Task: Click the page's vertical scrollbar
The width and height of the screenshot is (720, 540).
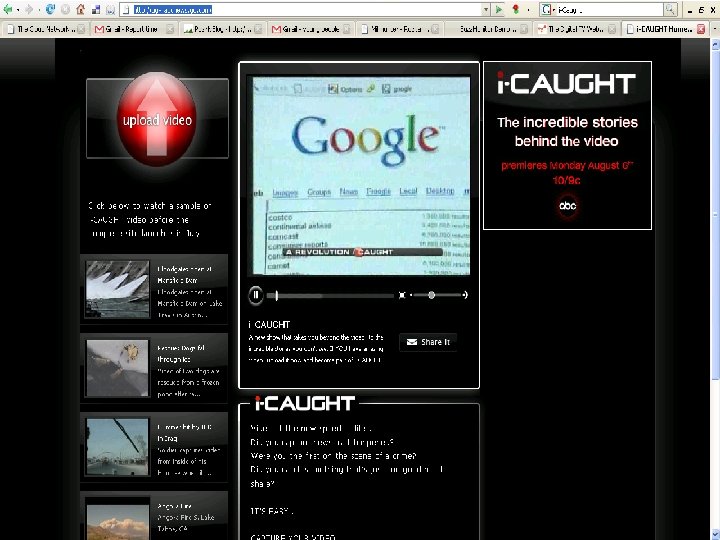Action: pos(715,216)
